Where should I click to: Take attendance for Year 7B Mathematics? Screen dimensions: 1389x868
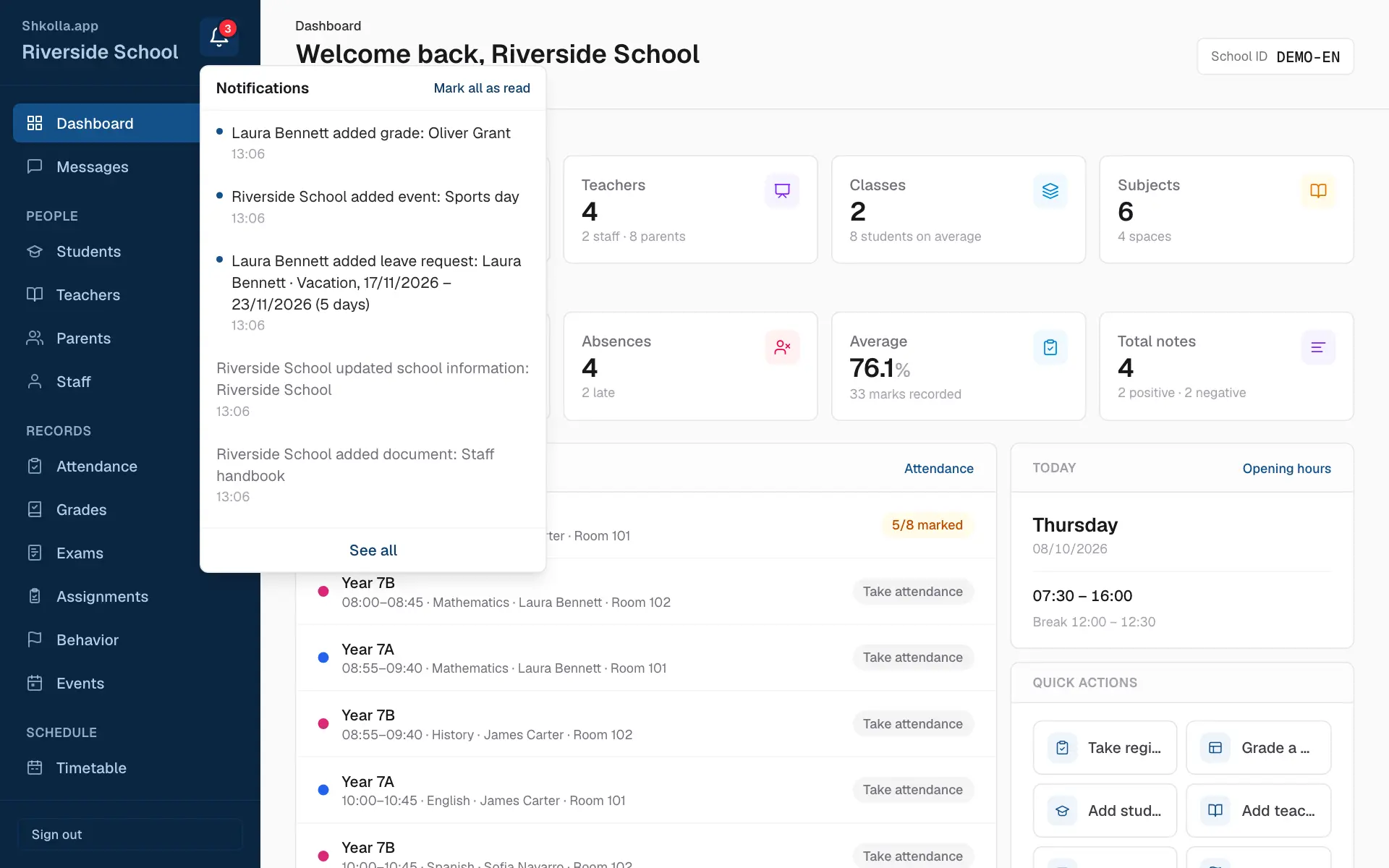912,592
